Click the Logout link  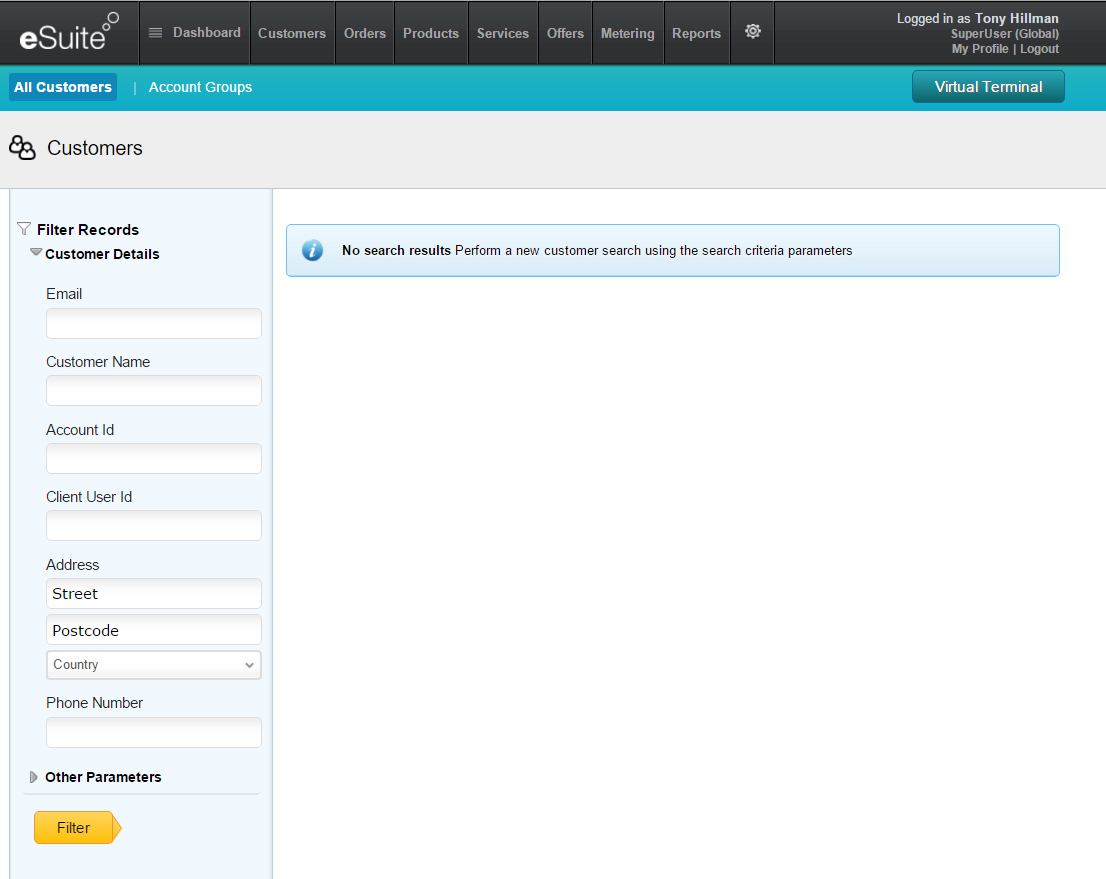tap(1039, 49)
